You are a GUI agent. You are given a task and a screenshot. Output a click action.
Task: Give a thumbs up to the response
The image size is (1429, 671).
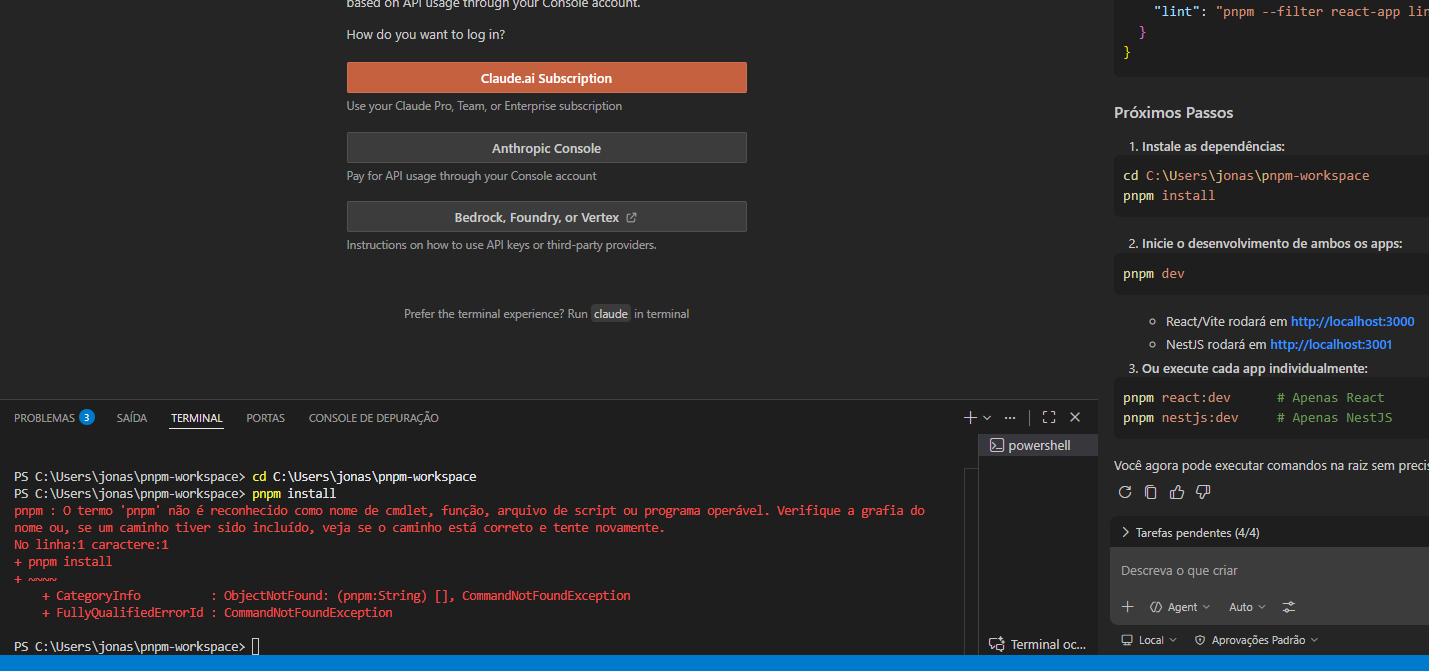point(1177,492)
